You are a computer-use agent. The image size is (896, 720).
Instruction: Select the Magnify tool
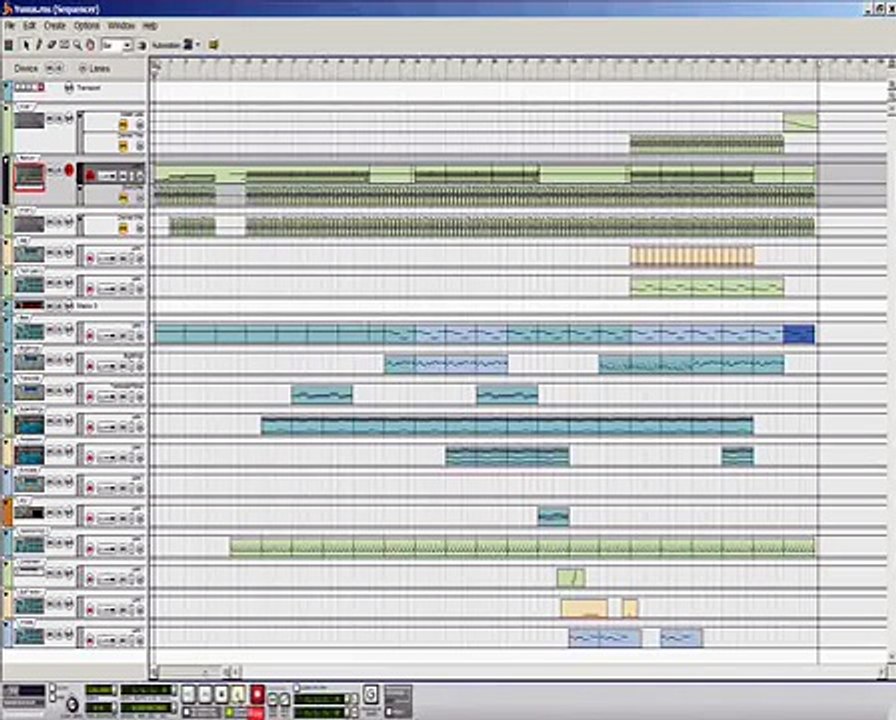pyautogui.click(x=77, y=45)
